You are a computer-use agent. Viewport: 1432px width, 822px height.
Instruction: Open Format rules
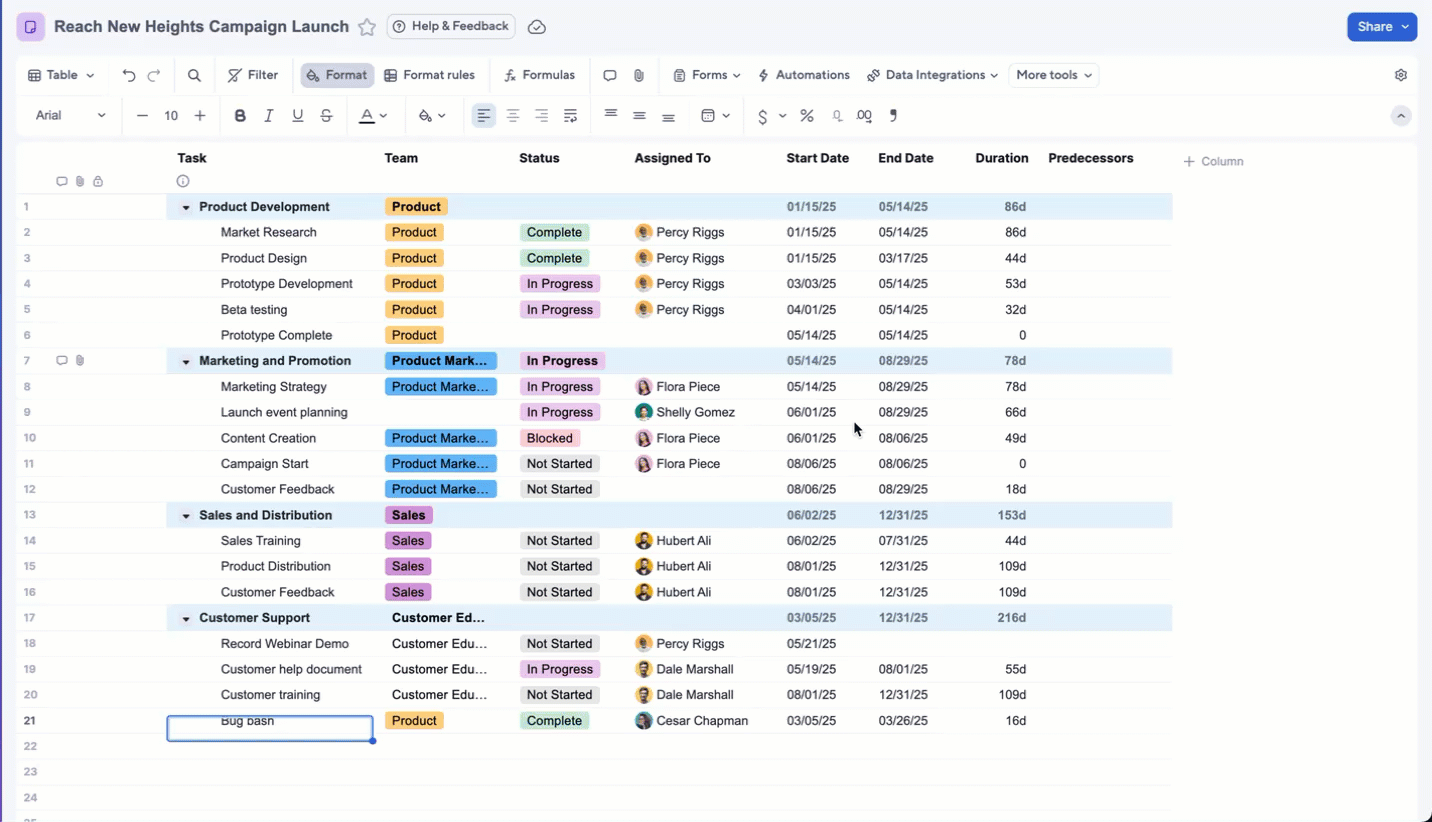(x=429, y=75)
